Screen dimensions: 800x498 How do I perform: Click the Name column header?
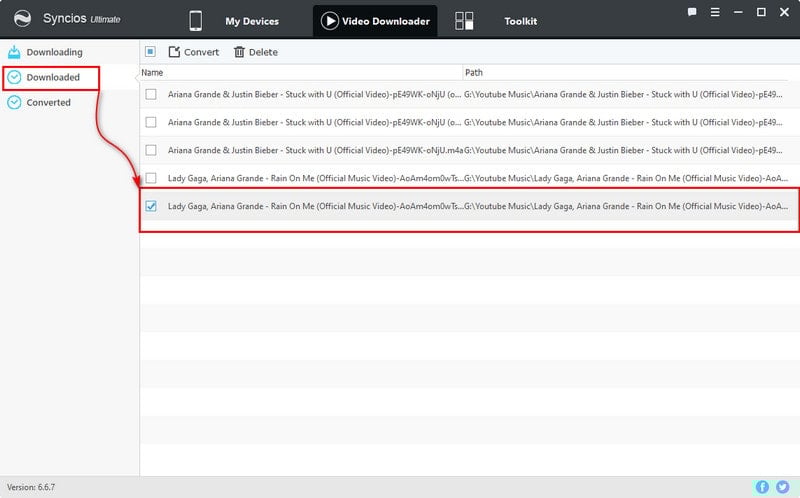(152, 72)
